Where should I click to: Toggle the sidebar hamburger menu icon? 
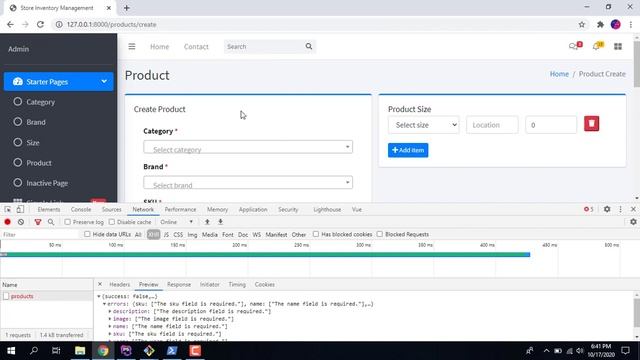tap(131, 47)
